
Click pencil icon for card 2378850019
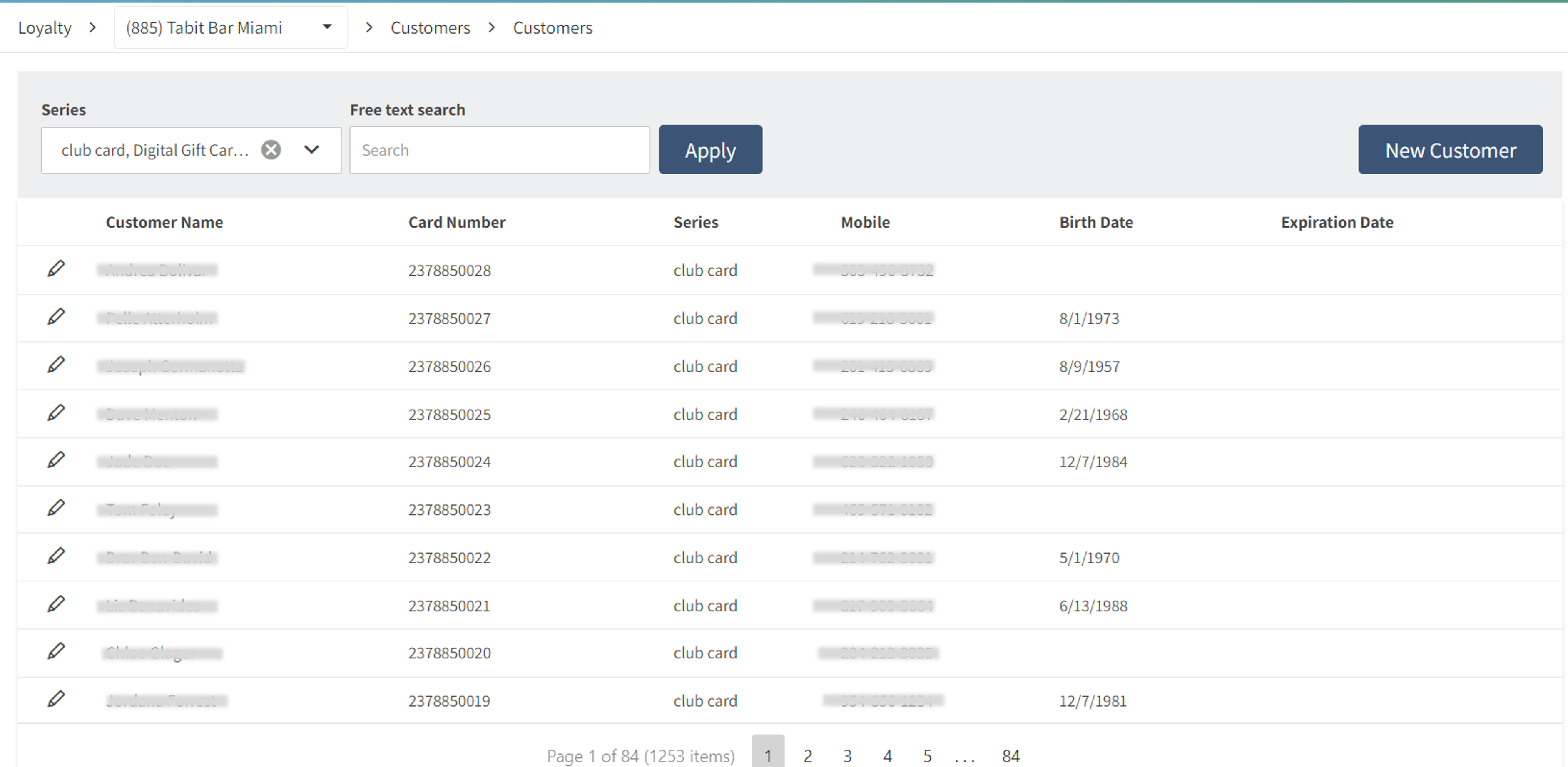point(56,700)
